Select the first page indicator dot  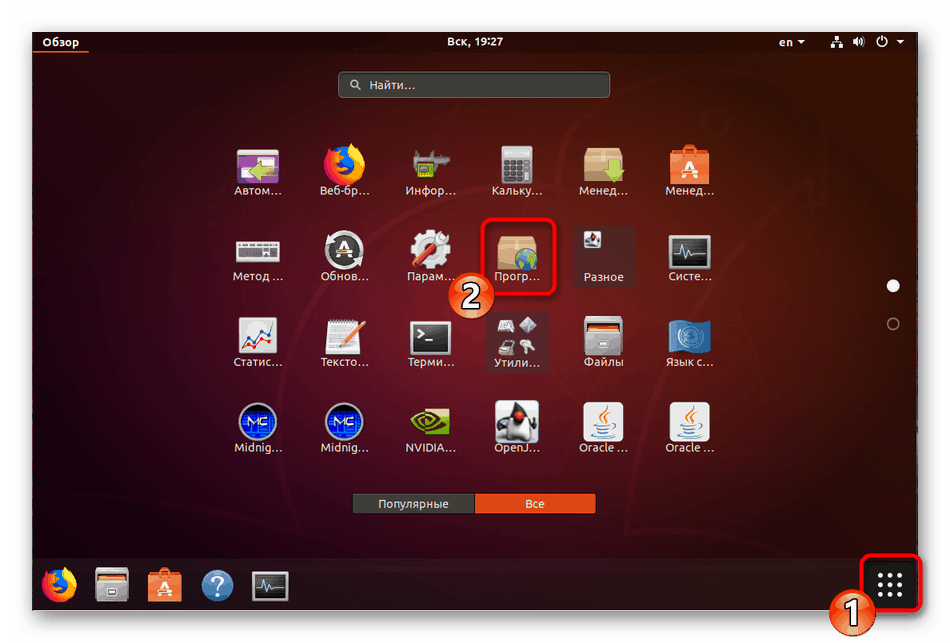pos(892,285)
